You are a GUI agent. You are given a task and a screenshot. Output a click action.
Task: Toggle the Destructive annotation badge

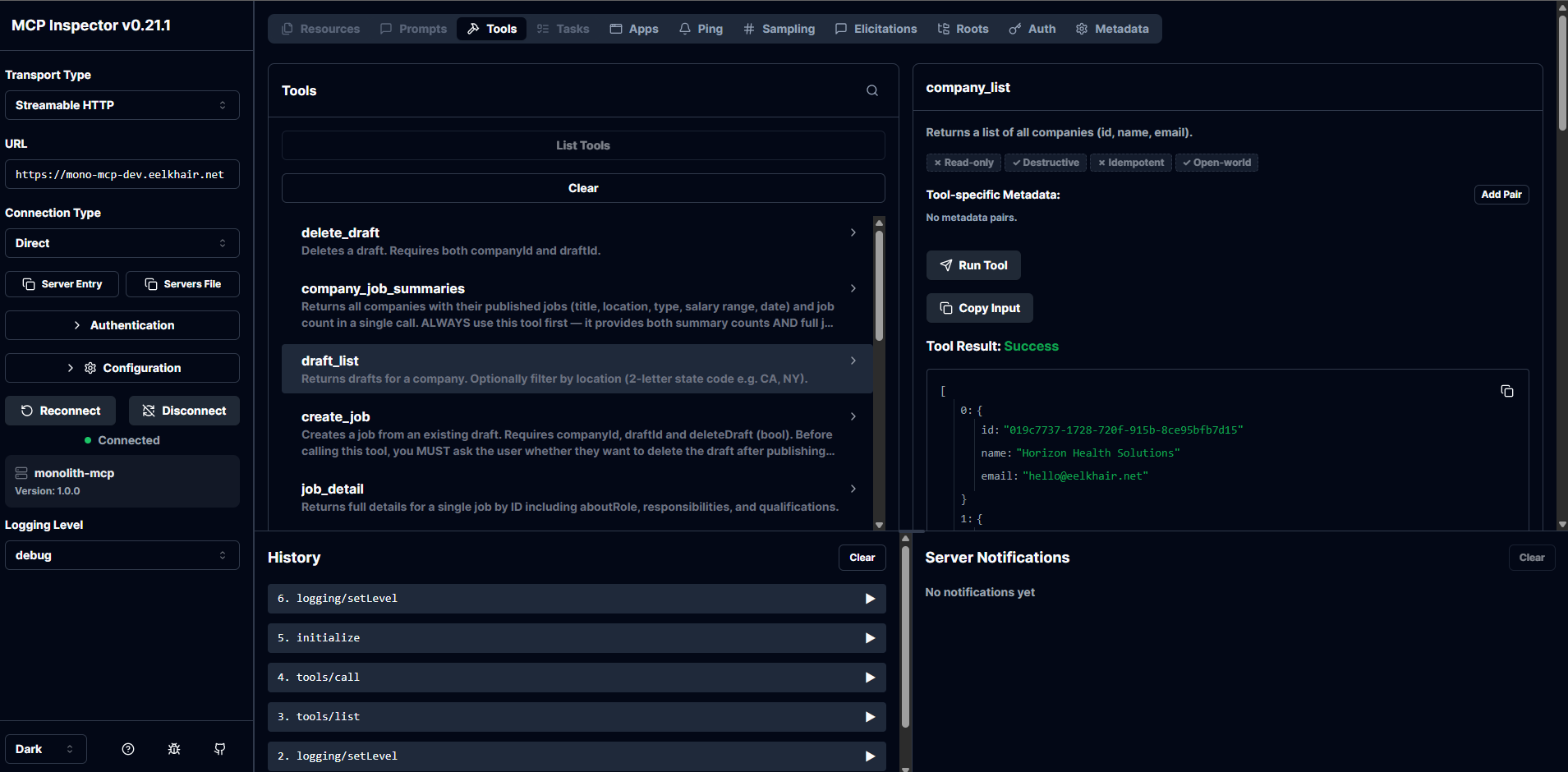point(1045,163)
